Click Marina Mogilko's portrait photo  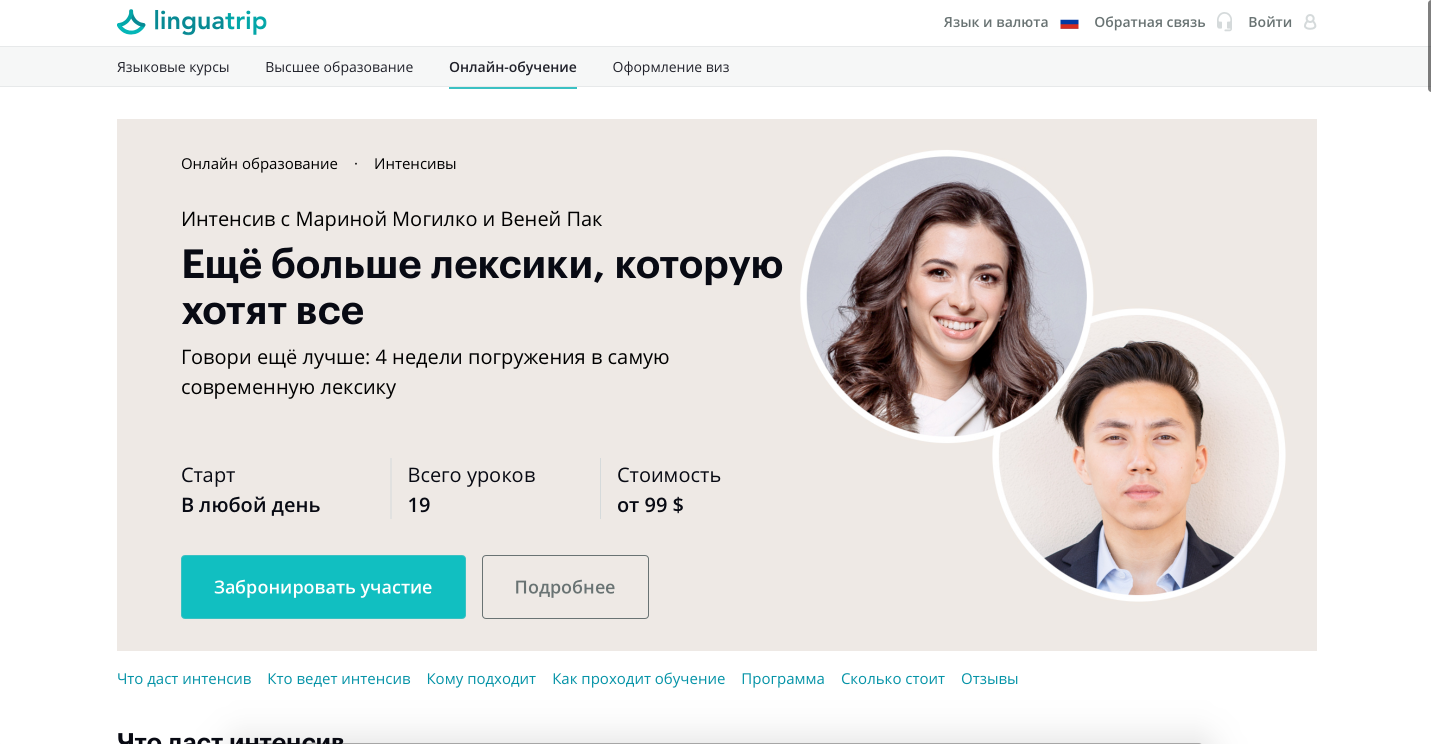point(946,297)
